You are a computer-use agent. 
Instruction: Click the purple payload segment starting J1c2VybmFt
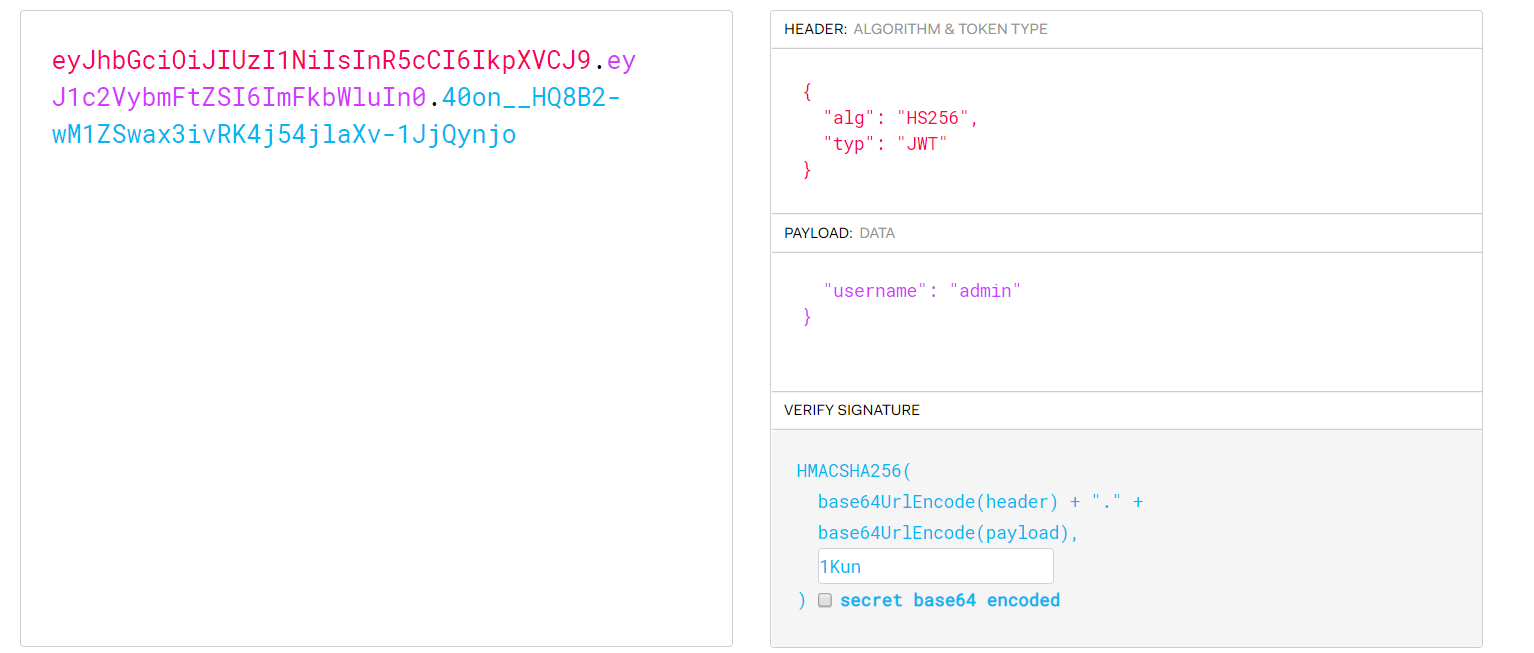coord(239,97)
